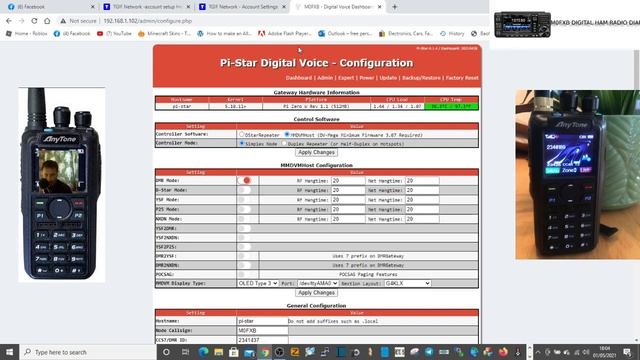
Task: Click the Windows search box
Action: pyautogui.click(x=88, y=352)
